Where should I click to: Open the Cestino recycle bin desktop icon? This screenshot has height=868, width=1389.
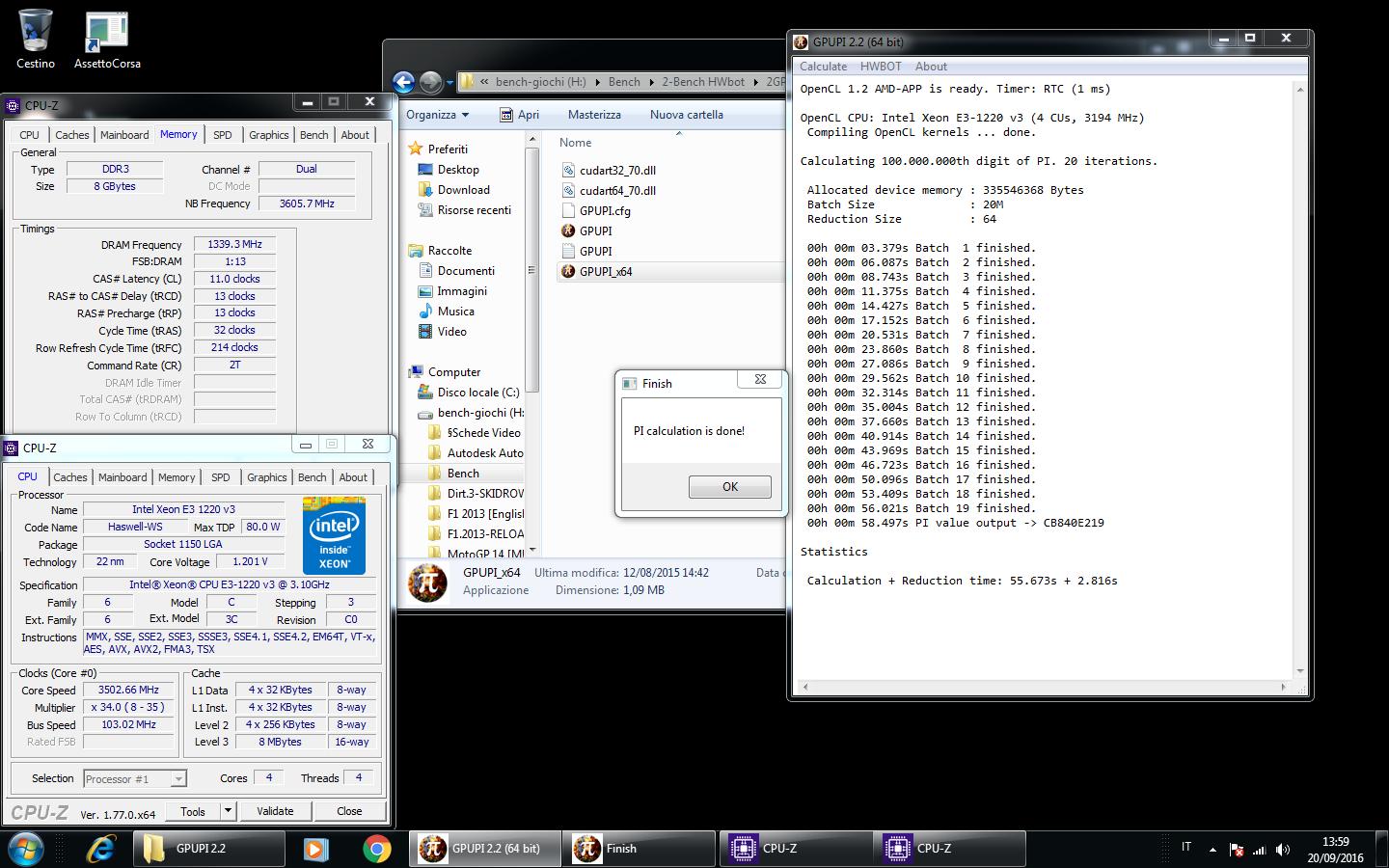(x=35, y=40)
